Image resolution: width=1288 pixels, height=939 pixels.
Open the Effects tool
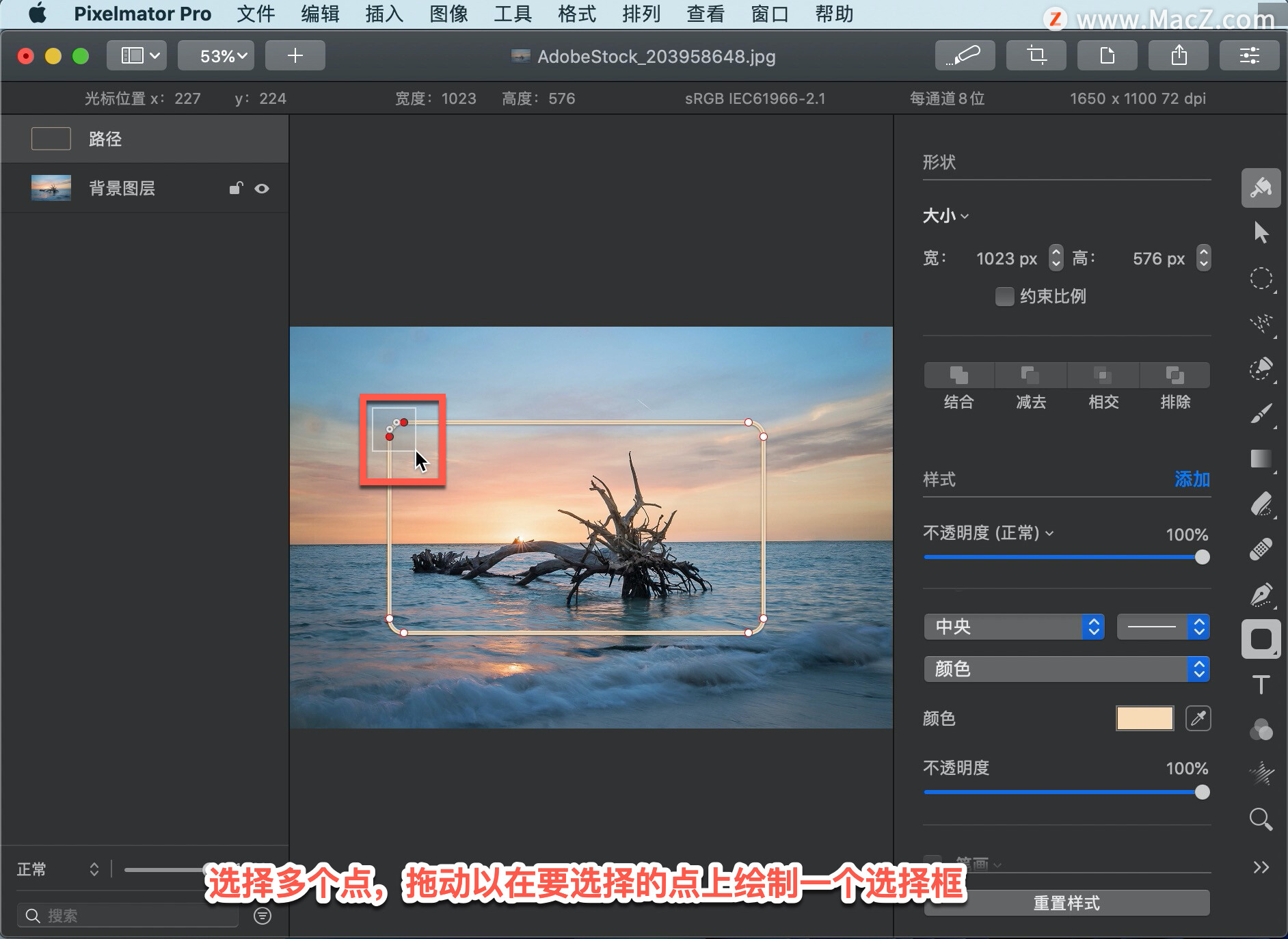click(1261, 774)
